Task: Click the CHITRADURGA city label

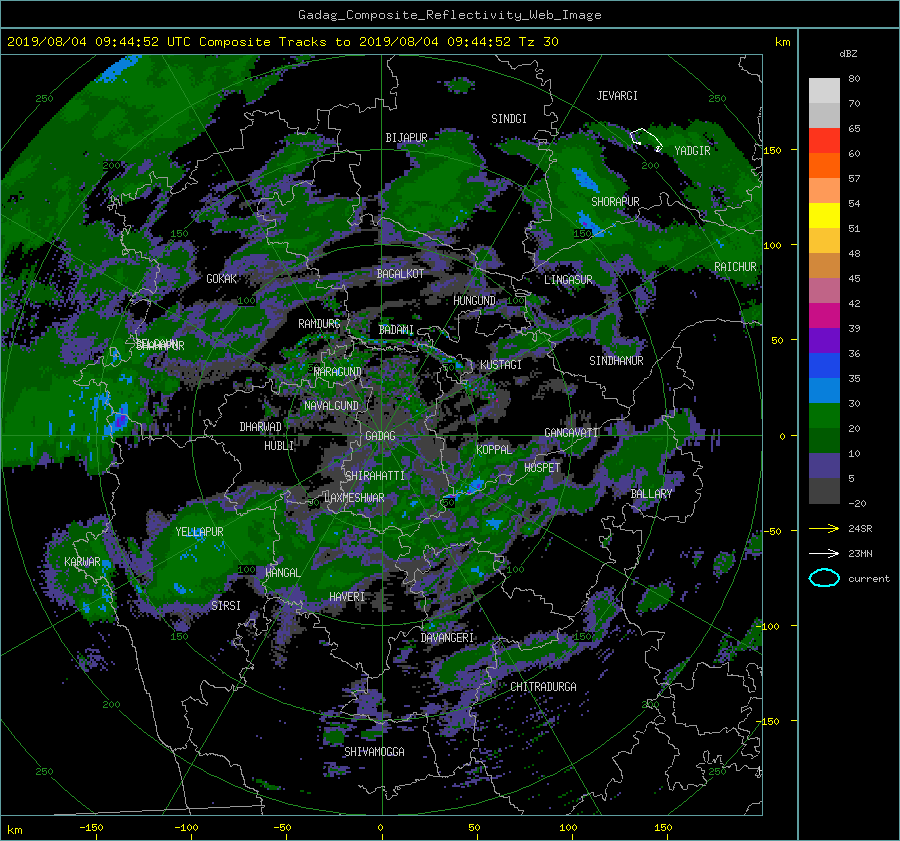Action: pyautogui.click(x=543, y=687)
